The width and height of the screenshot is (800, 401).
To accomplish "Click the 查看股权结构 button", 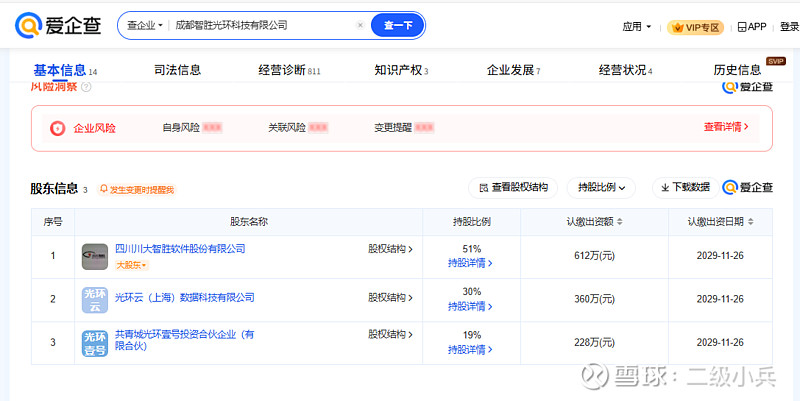I will point(513,188).
